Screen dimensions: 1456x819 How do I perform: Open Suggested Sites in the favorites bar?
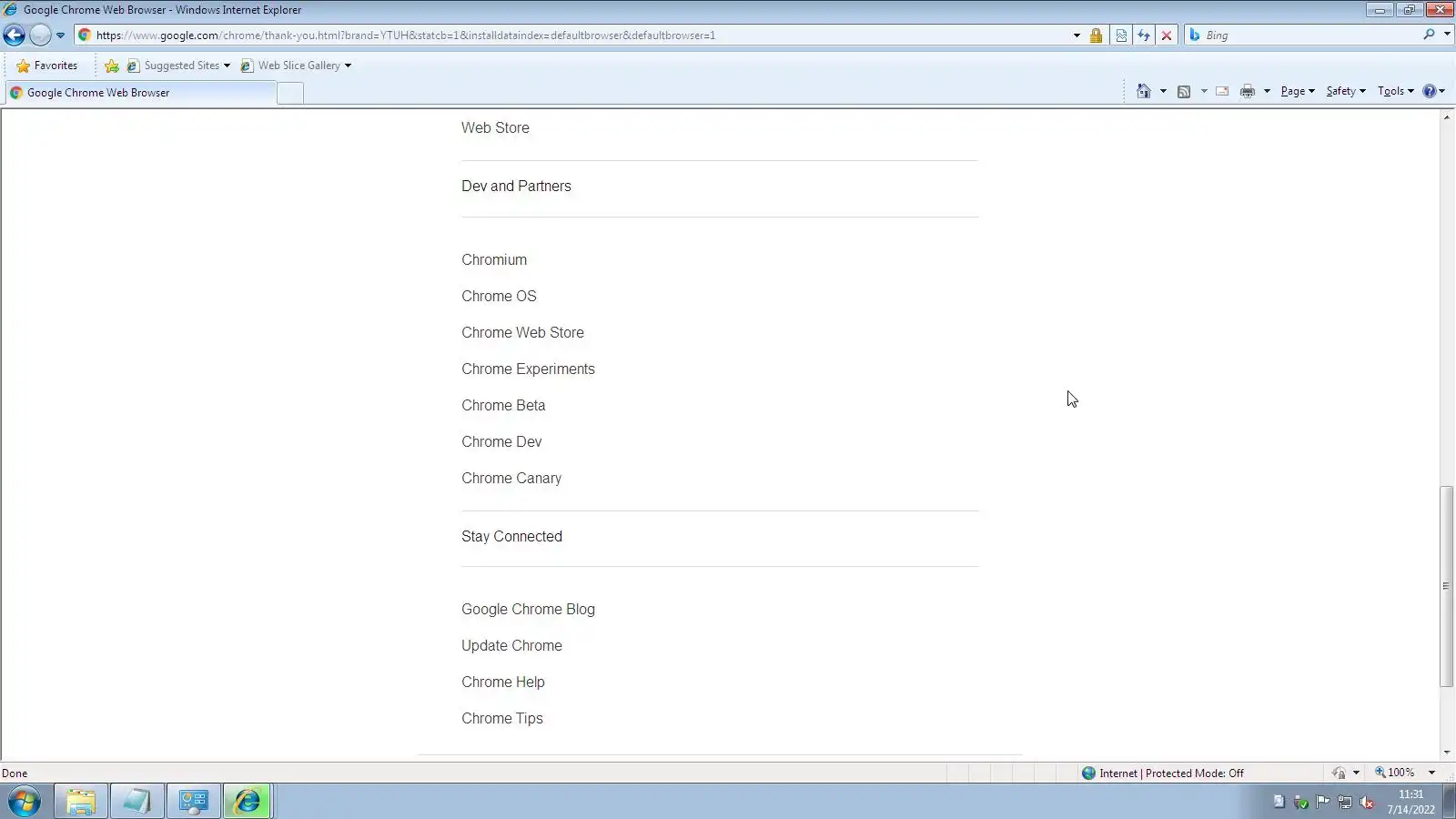178,66
